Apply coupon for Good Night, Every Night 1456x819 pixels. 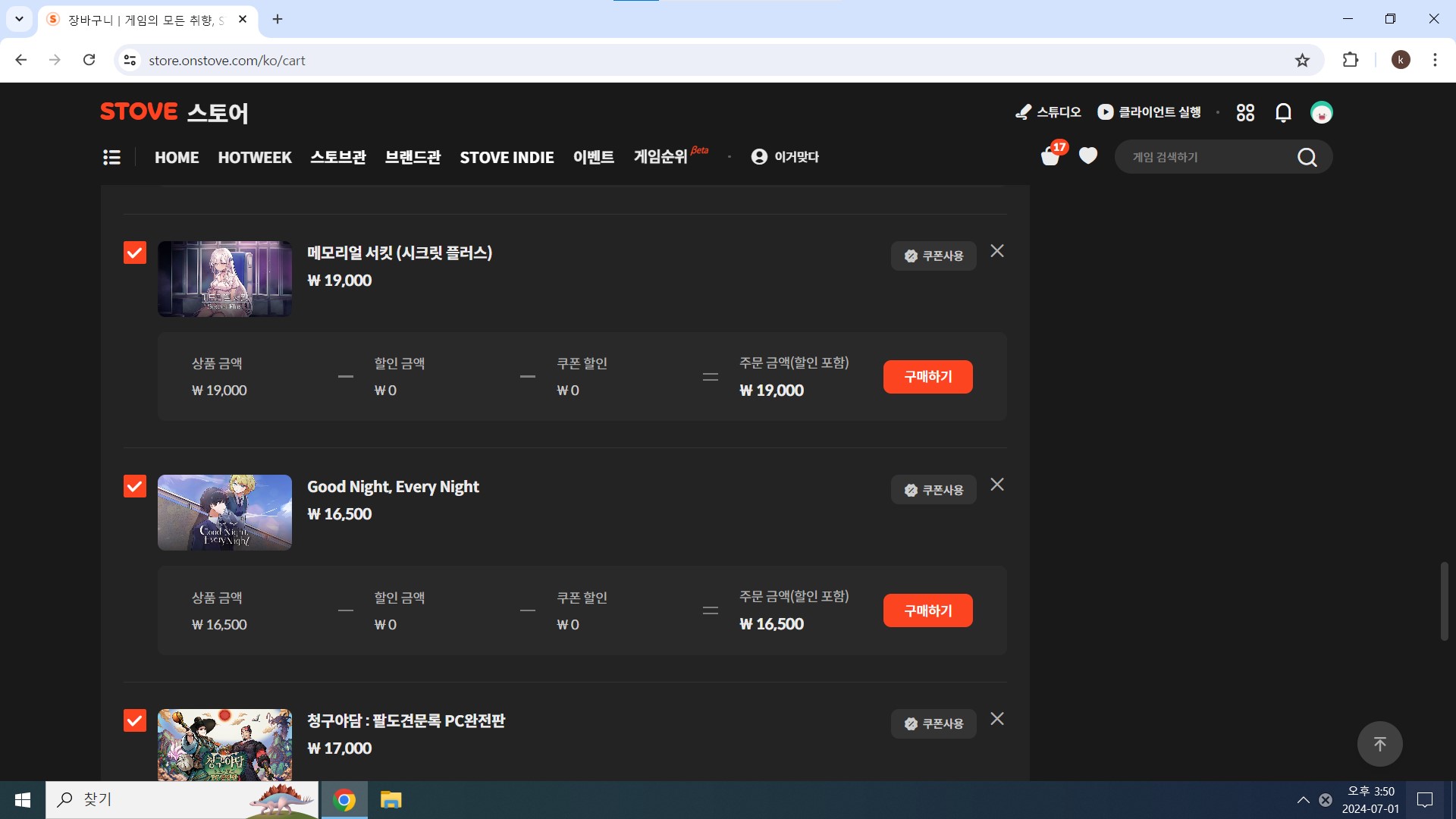[x=934, y=490]
